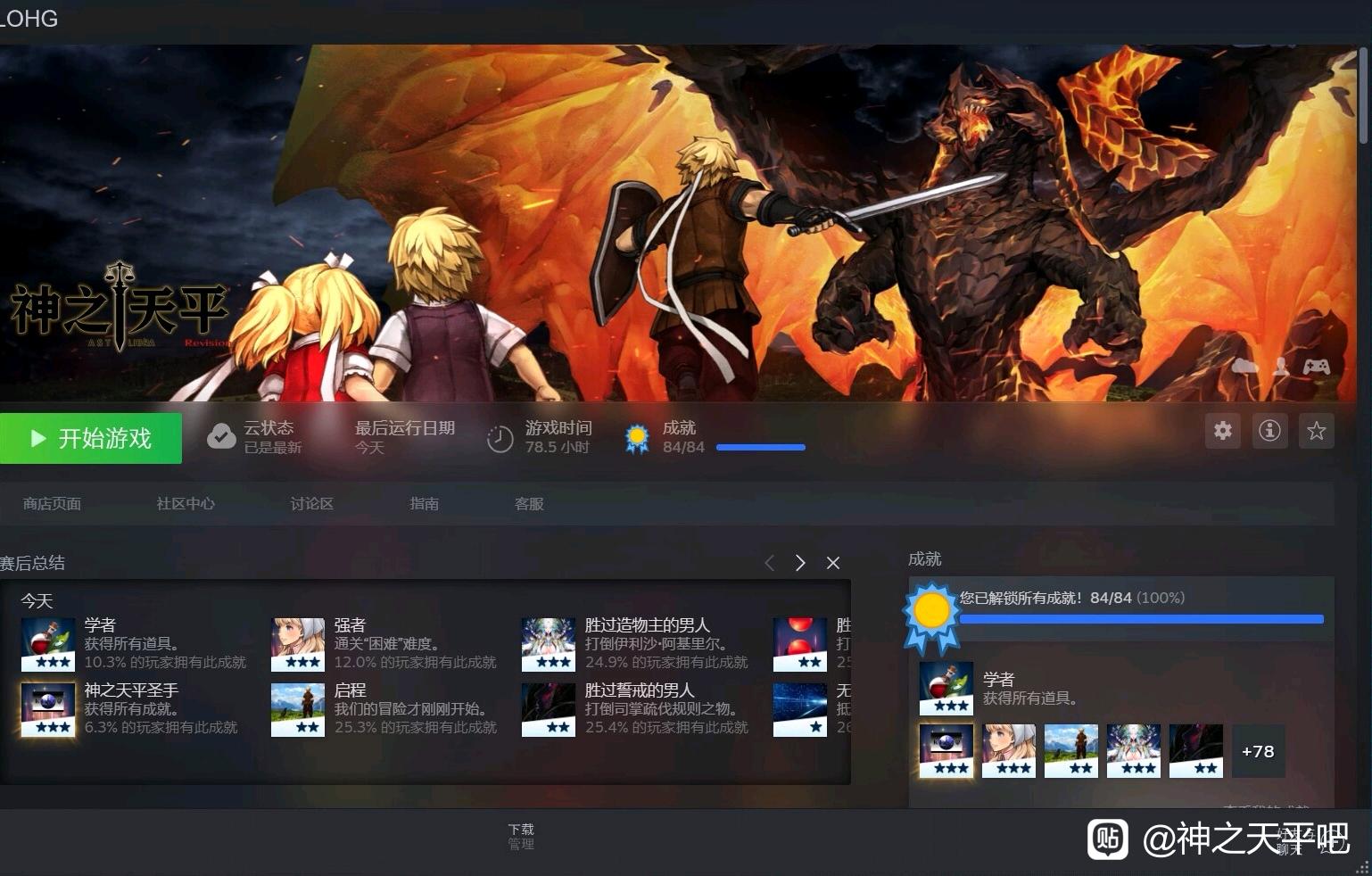Close the 赛后总结 panel
This screenshot has height=876, width=1372.
tap(833, 563)
